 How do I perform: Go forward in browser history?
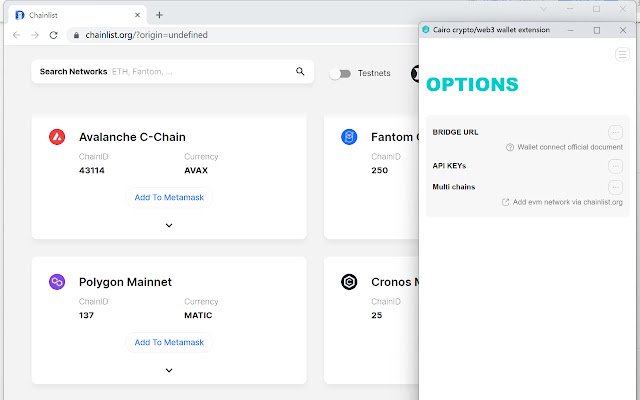click(35, 35)
